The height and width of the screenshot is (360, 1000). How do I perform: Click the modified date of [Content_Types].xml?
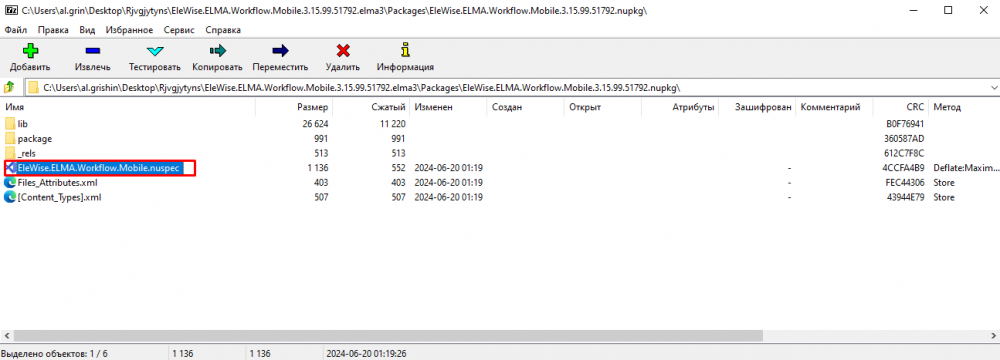pyautogui.click(x=448, y=197)
